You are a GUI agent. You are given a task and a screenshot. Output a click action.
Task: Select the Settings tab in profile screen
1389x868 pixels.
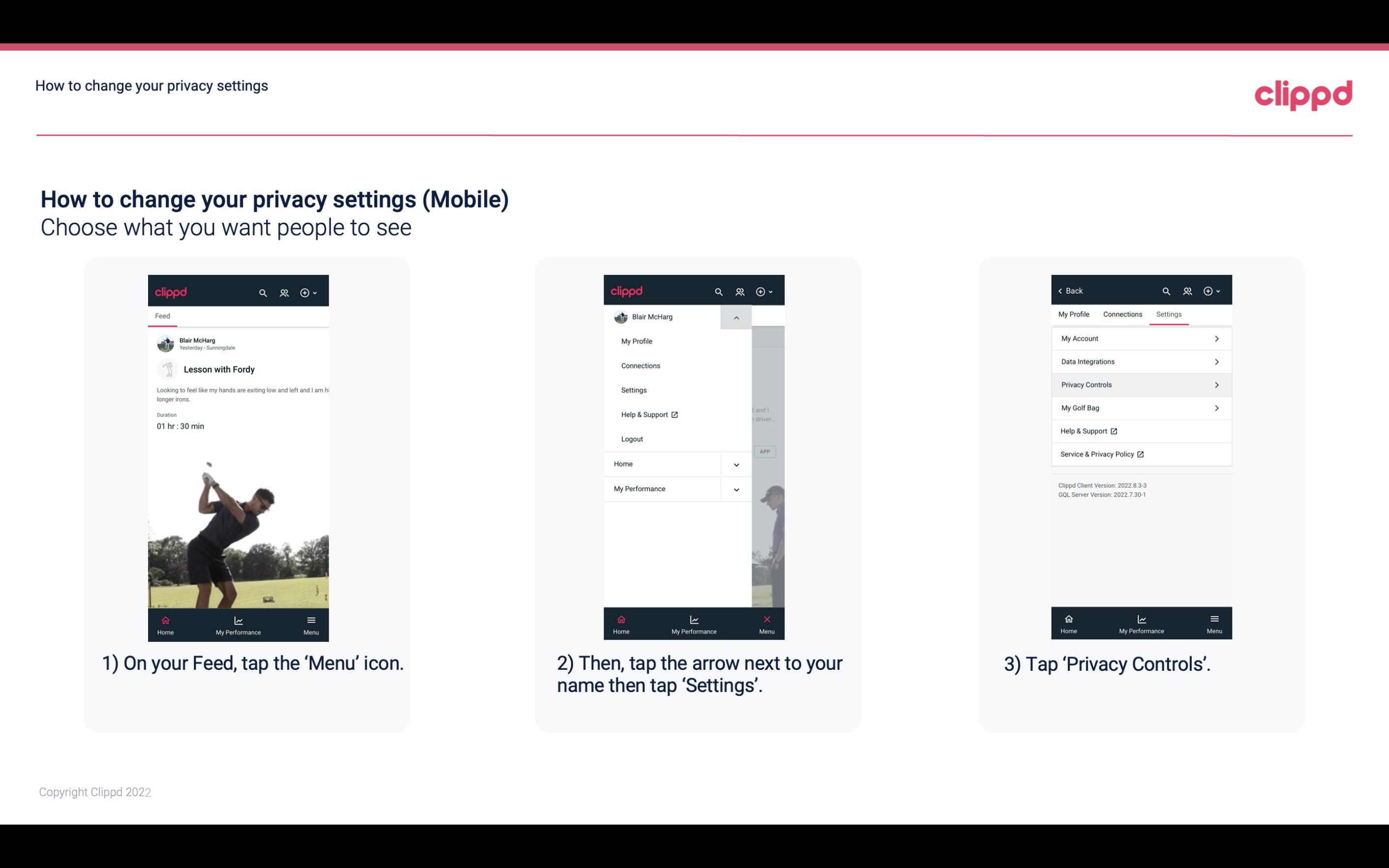1169,314
